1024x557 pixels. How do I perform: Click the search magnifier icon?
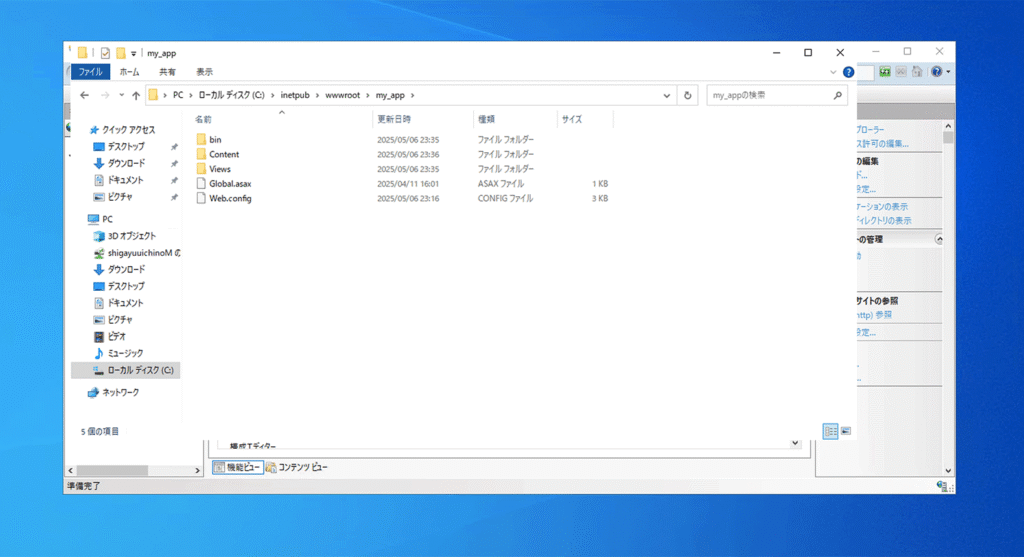pyautogui.click(x=838, y=95)
